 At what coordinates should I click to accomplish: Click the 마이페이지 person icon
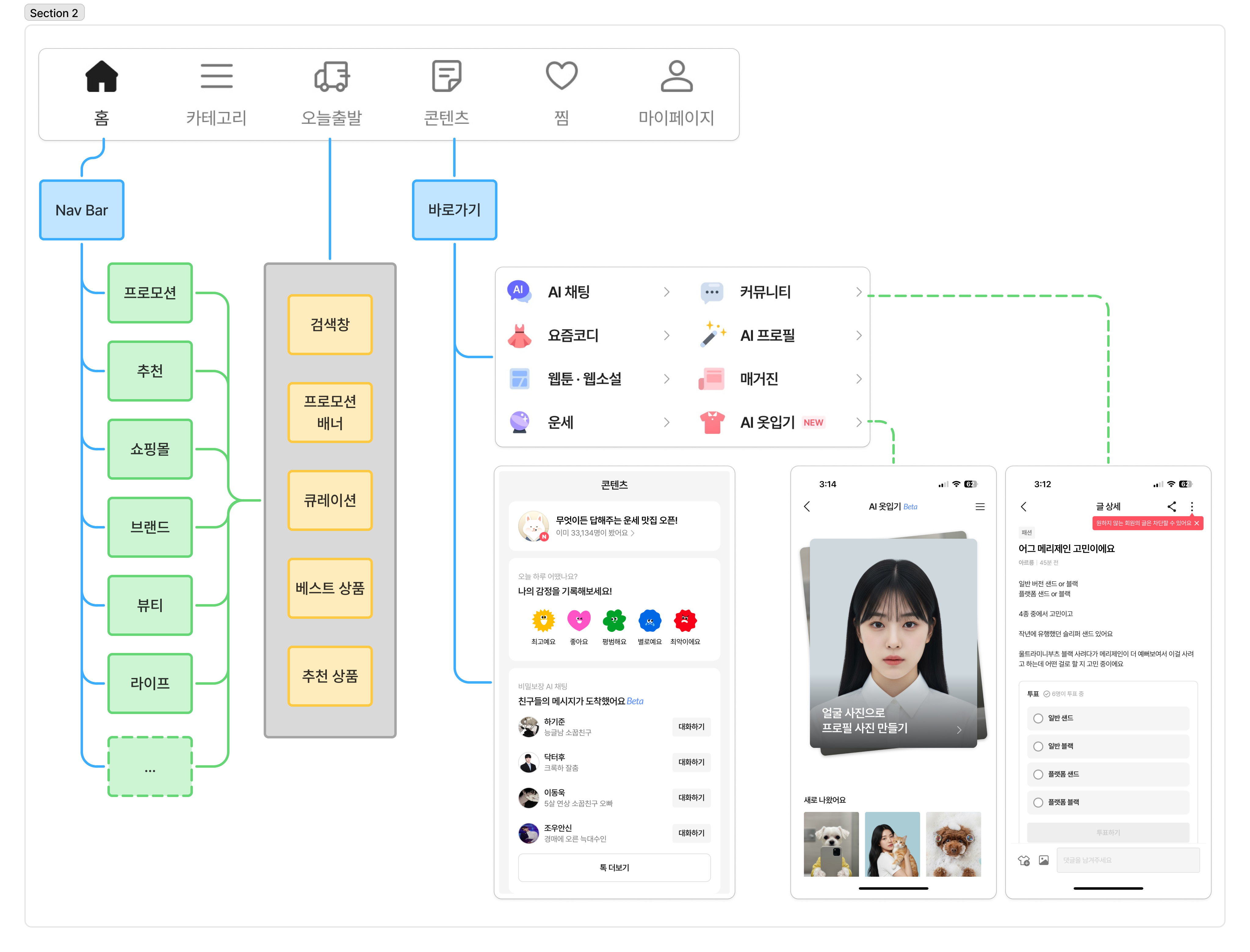click(x=676, y=77)
